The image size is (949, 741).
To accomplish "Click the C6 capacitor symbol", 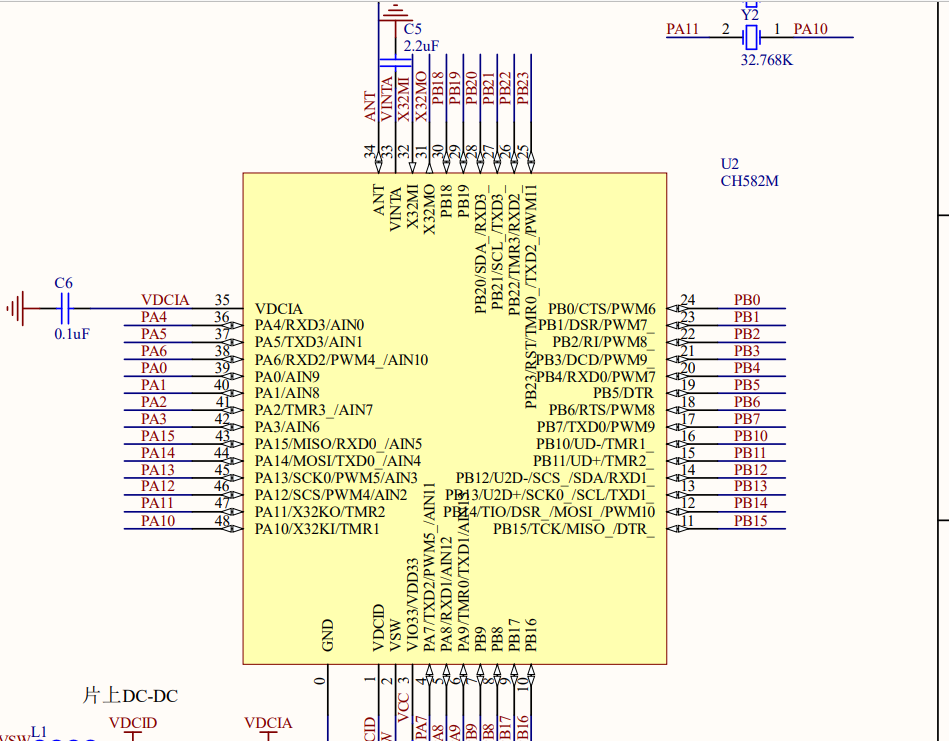I will coord(63,308).
